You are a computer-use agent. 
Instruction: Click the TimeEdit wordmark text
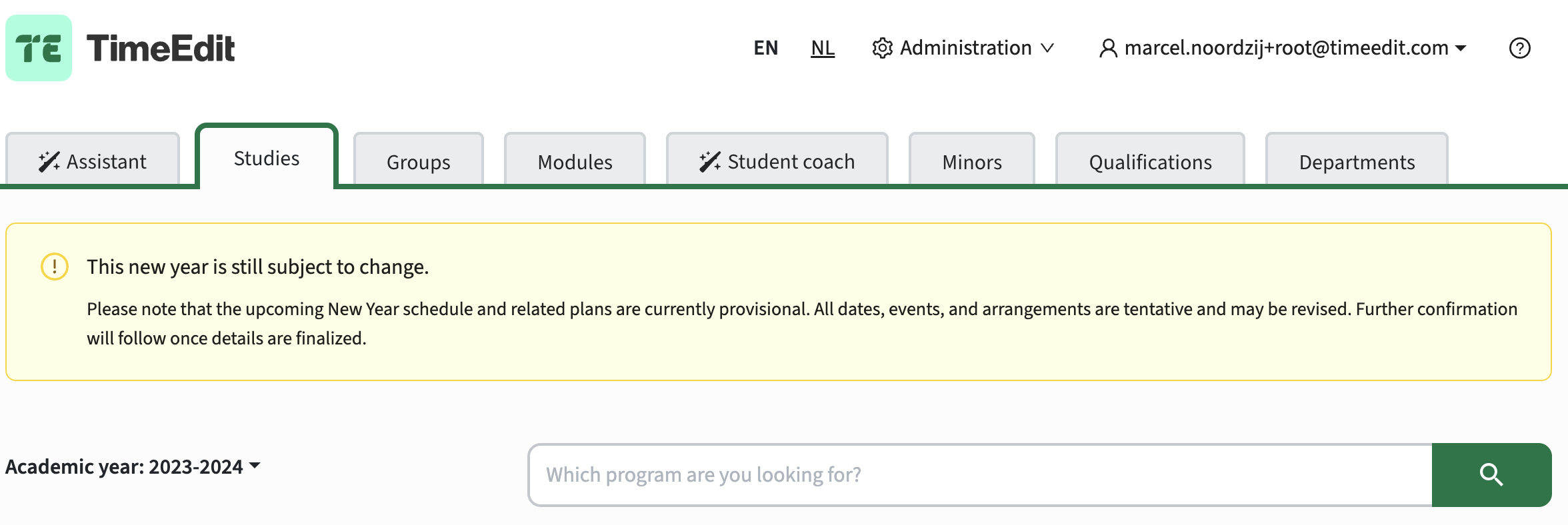[x=161, y=48]
